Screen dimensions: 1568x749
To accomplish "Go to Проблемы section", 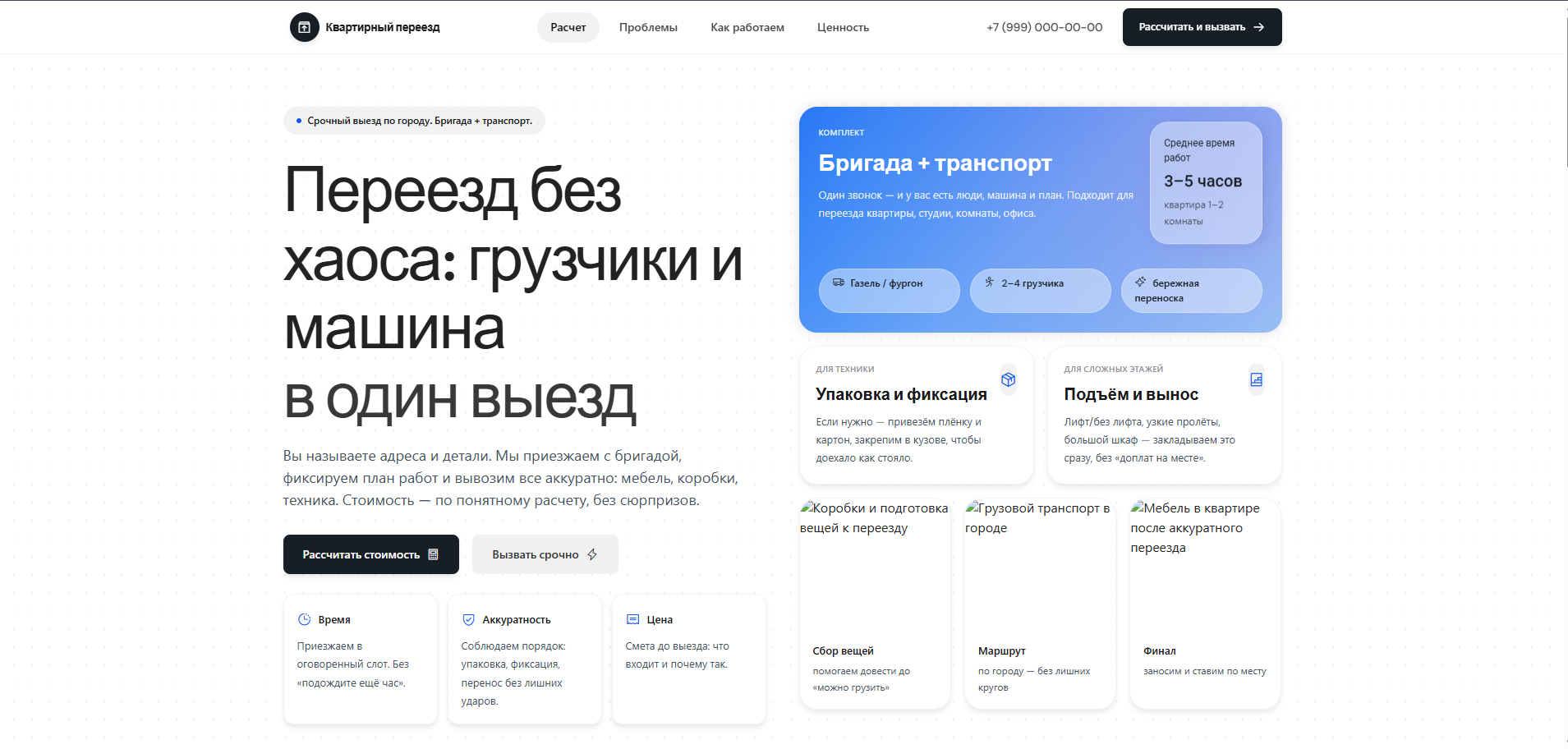I will click(x=648, y=27).
